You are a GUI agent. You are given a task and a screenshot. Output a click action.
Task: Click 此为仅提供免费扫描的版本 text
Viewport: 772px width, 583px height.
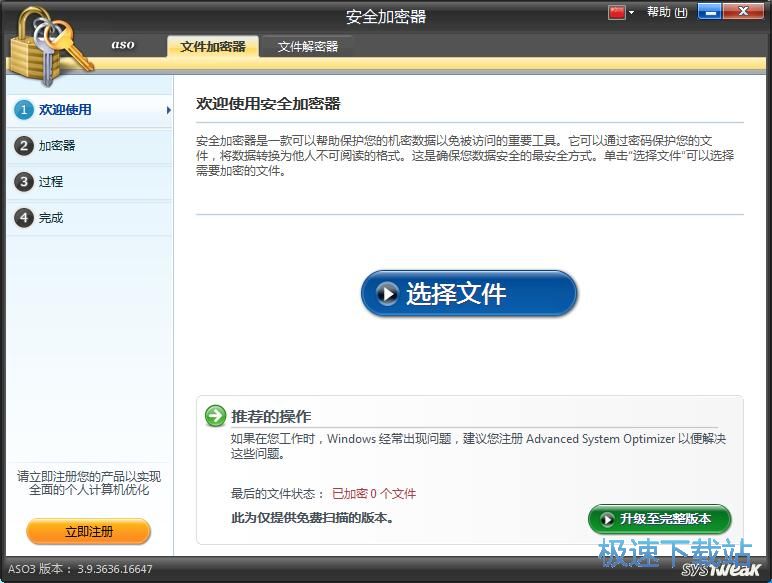pos(312,518)
